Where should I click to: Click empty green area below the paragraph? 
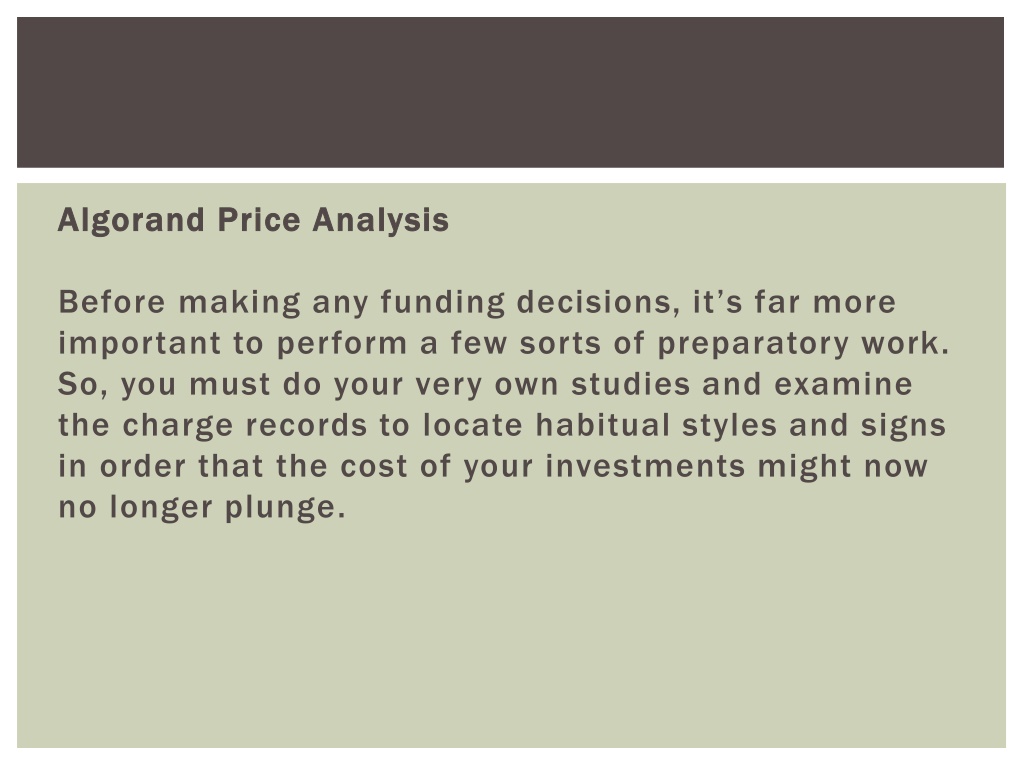point(510,633)
